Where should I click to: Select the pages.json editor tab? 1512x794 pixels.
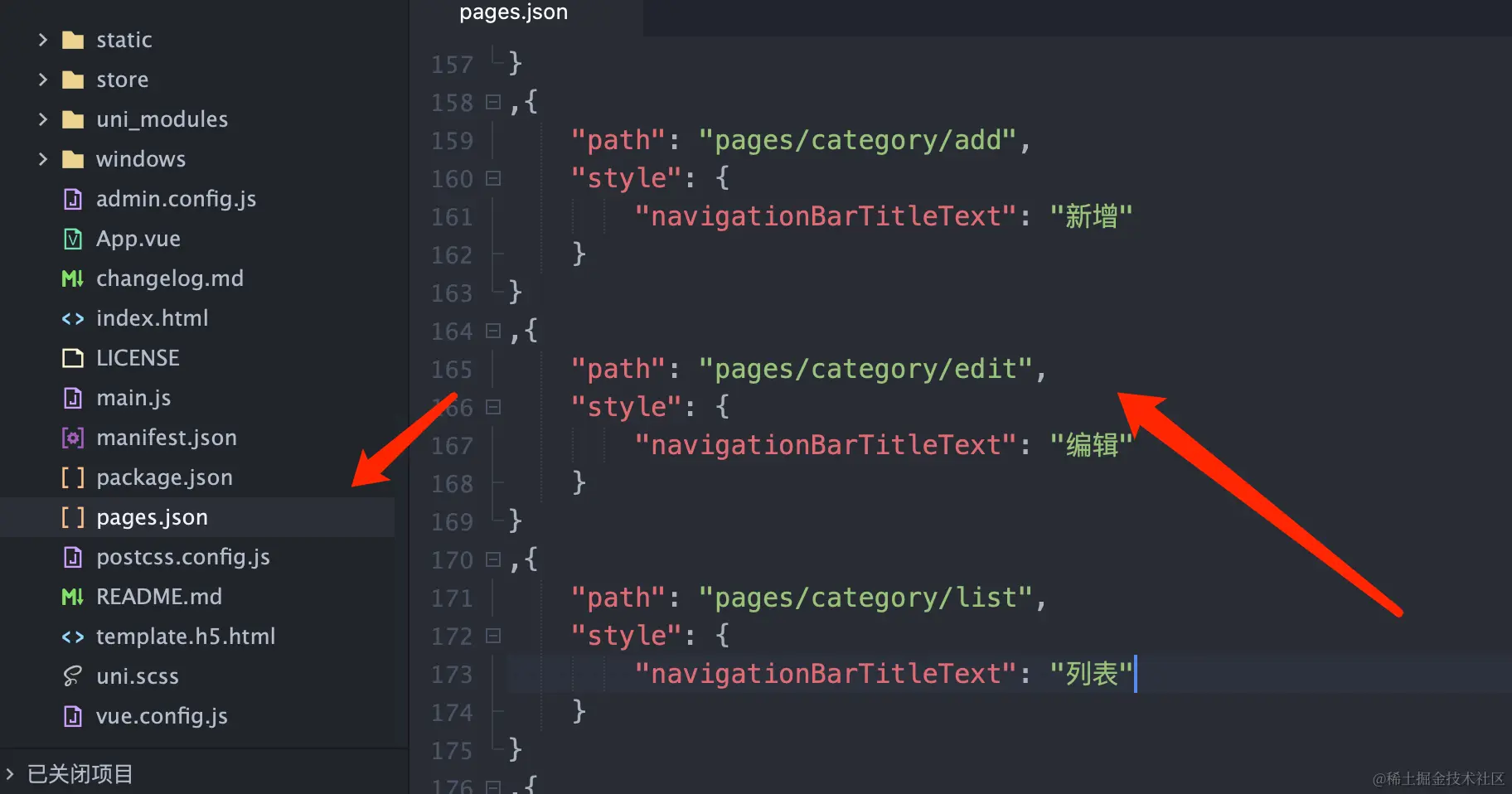[514, 12]
